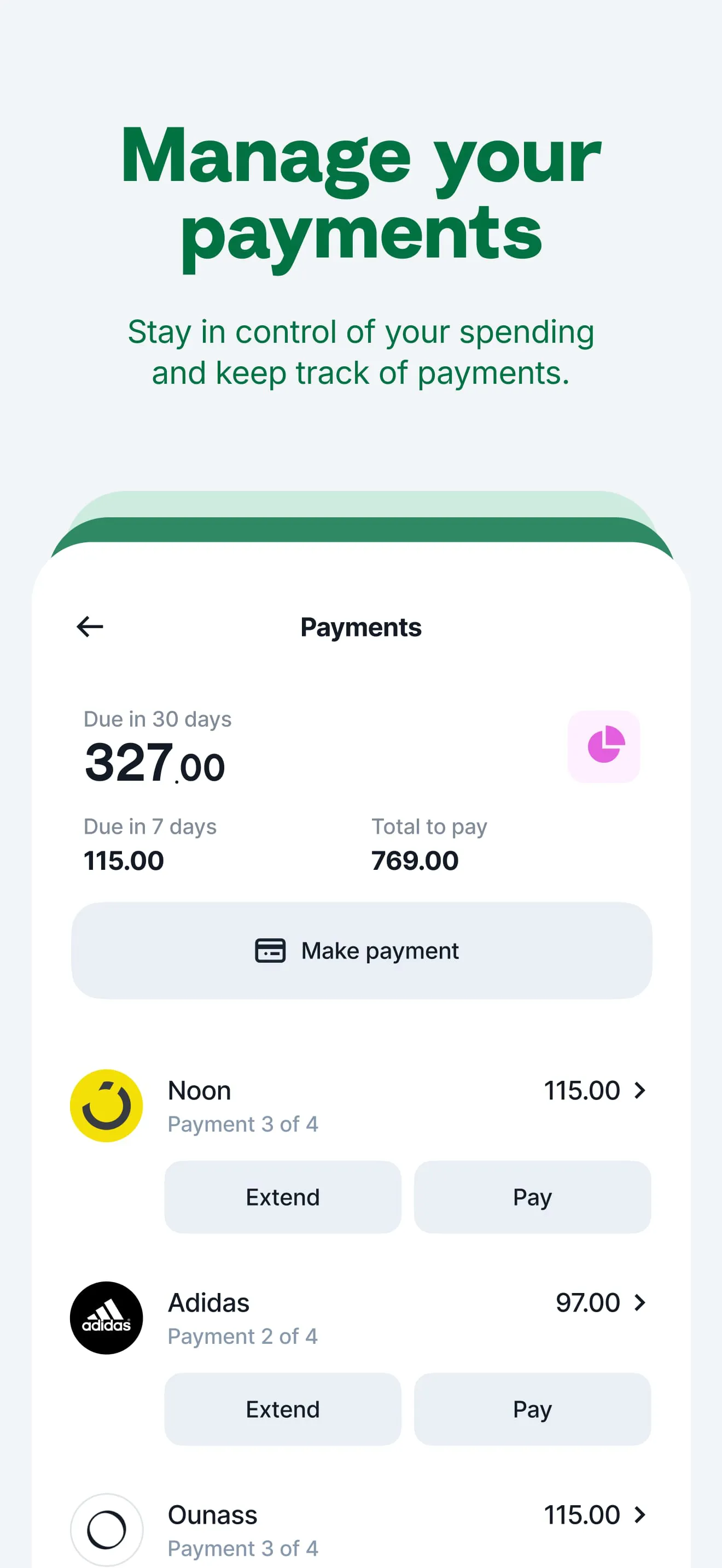Open the pink pie chart spending icon

click(x=604, y=746)
